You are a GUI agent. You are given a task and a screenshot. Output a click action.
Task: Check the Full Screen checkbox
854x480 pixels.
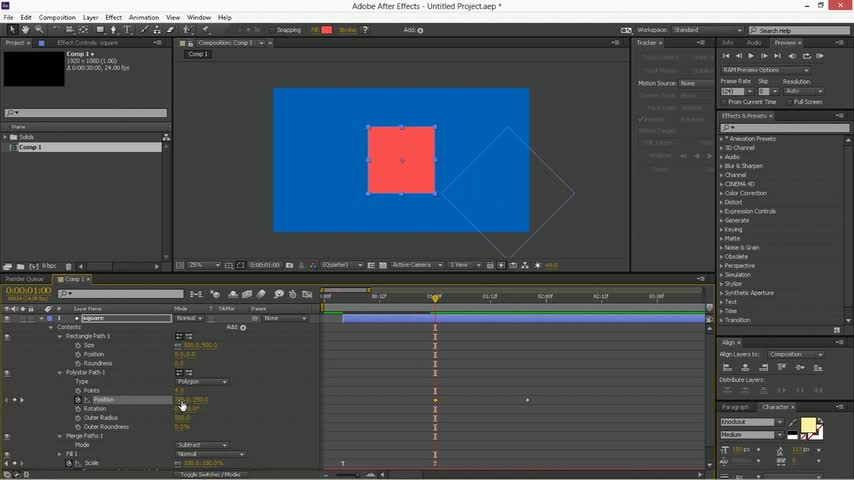789,102
